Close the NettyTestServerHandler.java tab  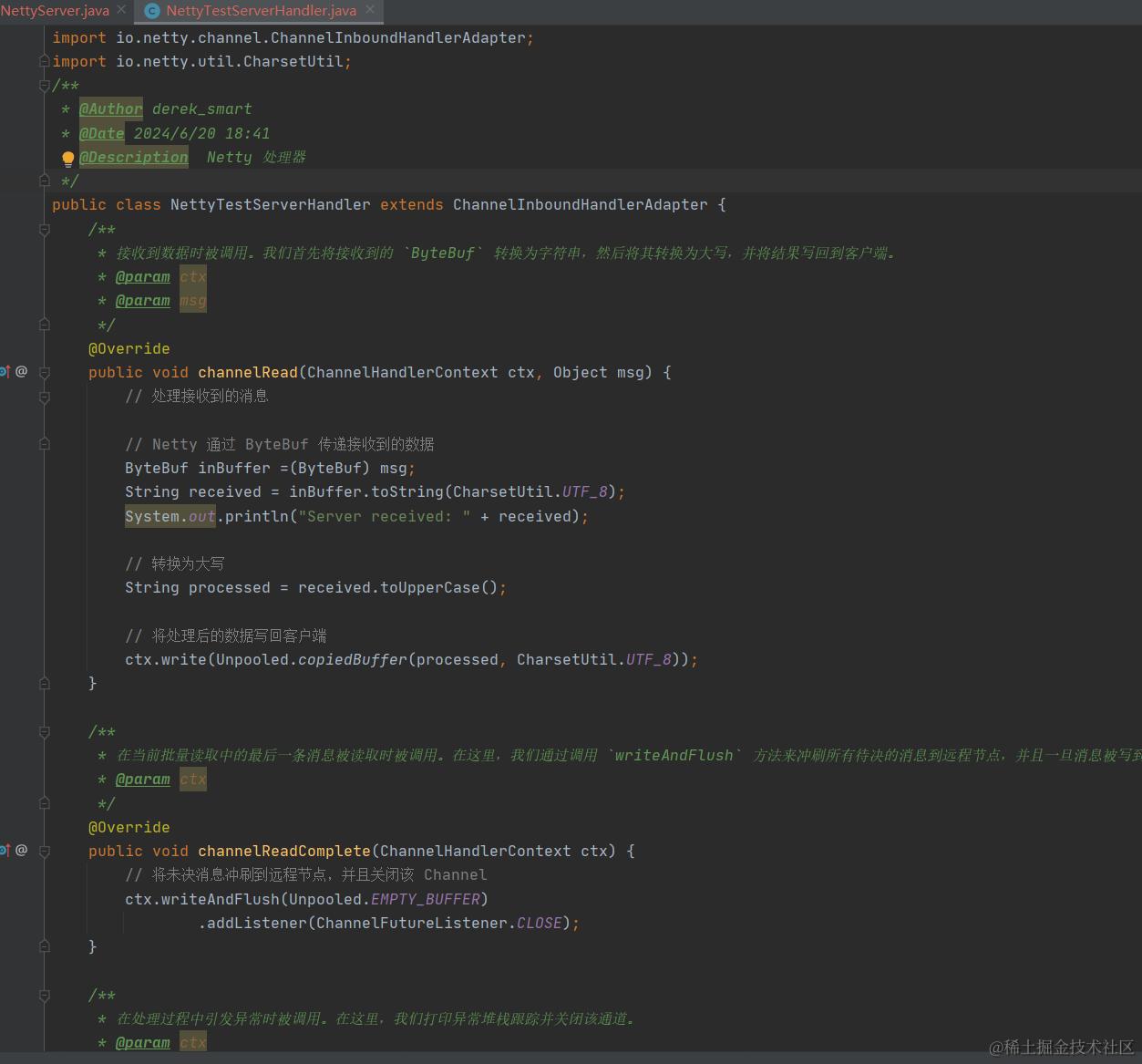click(369, 10)
